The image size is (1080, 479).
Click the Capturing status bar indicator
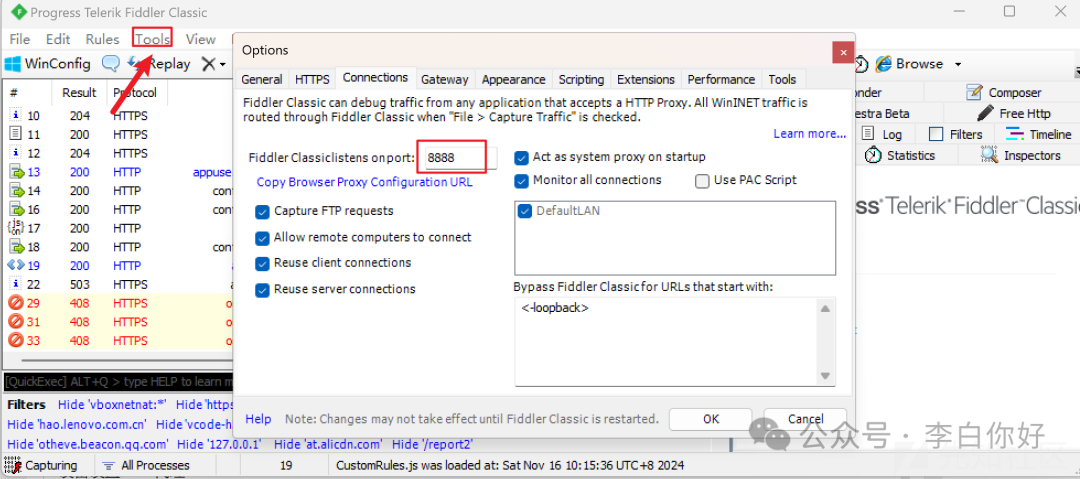42,465
